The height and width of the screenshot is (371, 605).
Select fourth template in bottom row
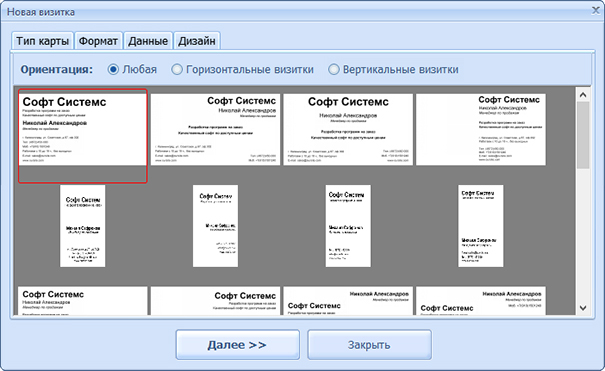point(481,301)
